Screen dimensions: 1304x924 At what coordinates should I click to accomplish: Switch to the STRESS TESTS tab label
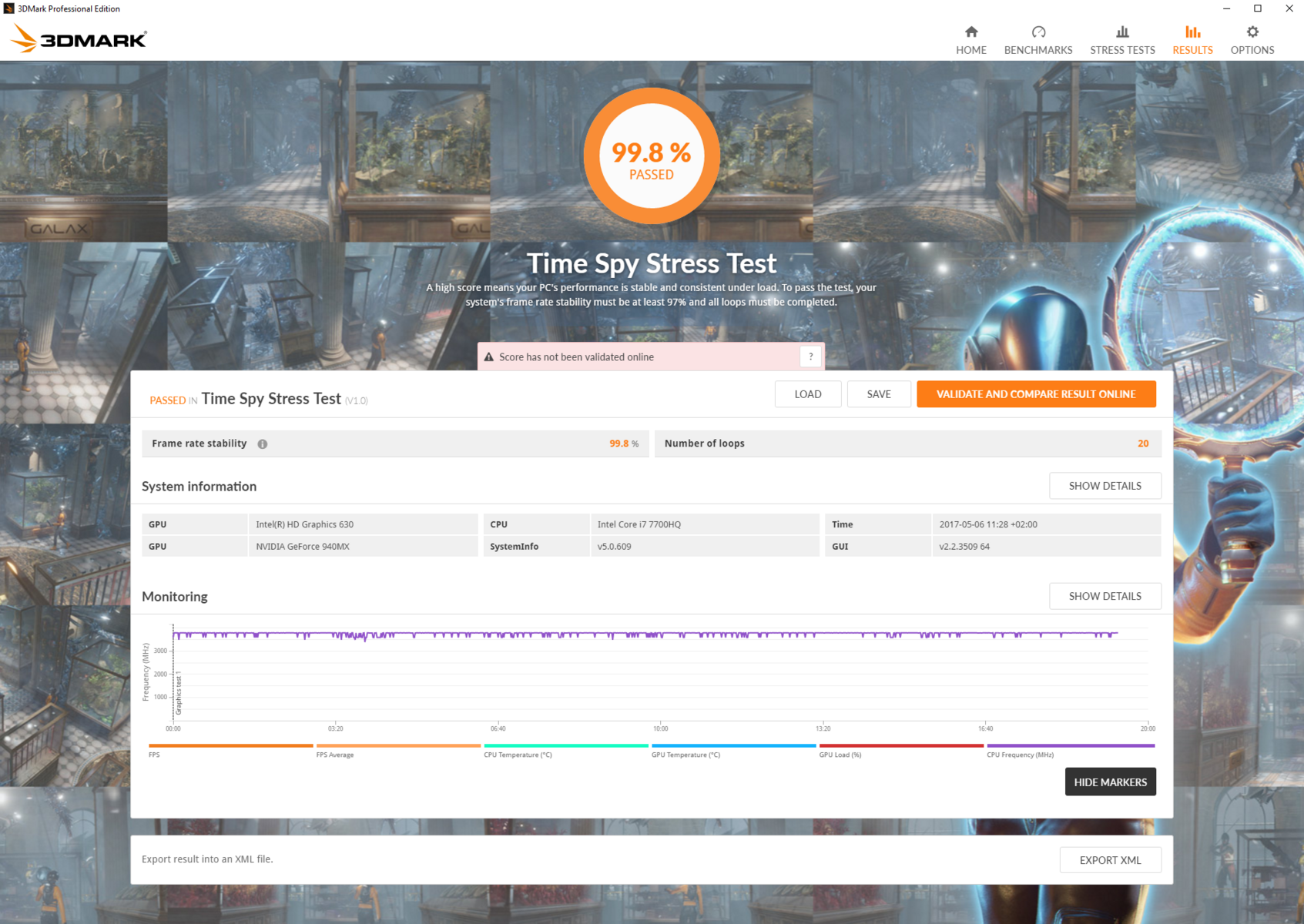1122,50
